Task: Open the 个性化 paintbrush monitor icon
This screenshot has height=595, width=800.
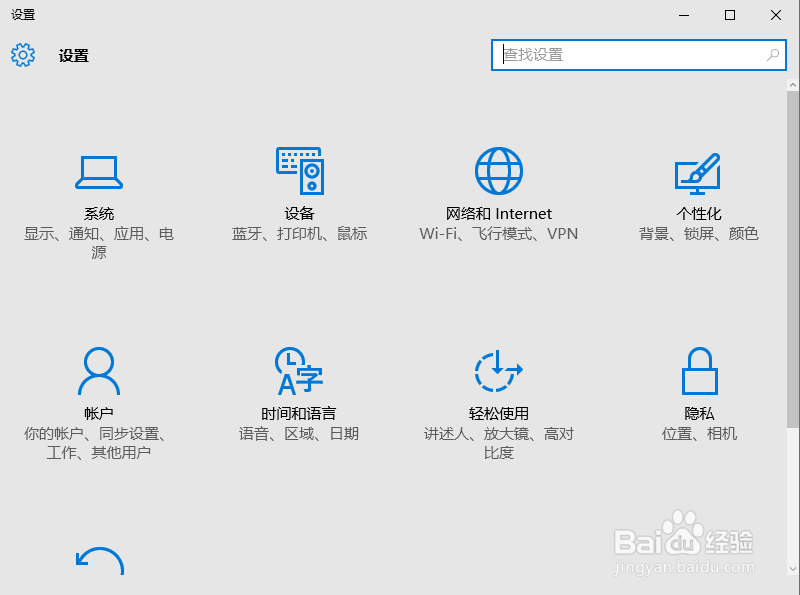Action: (698, 173)
